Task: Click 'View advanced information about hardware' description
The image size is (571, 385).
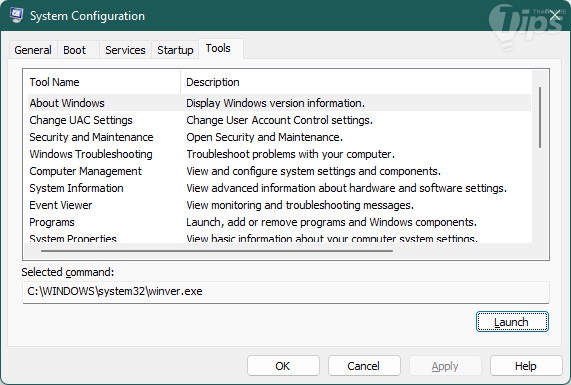Action: pyautogui.click(x=346, y=188)
